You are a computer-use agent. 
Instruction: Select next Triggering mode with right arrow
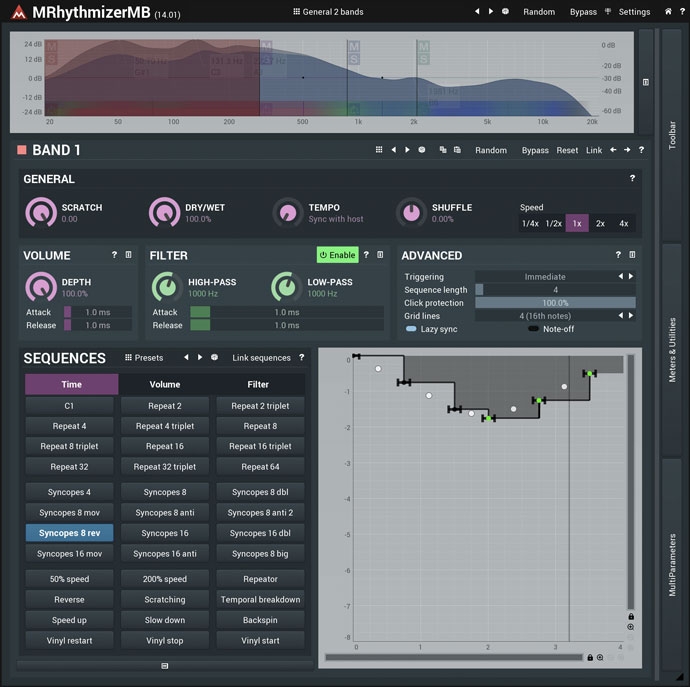pyautogui.click(x=630, y=277)
